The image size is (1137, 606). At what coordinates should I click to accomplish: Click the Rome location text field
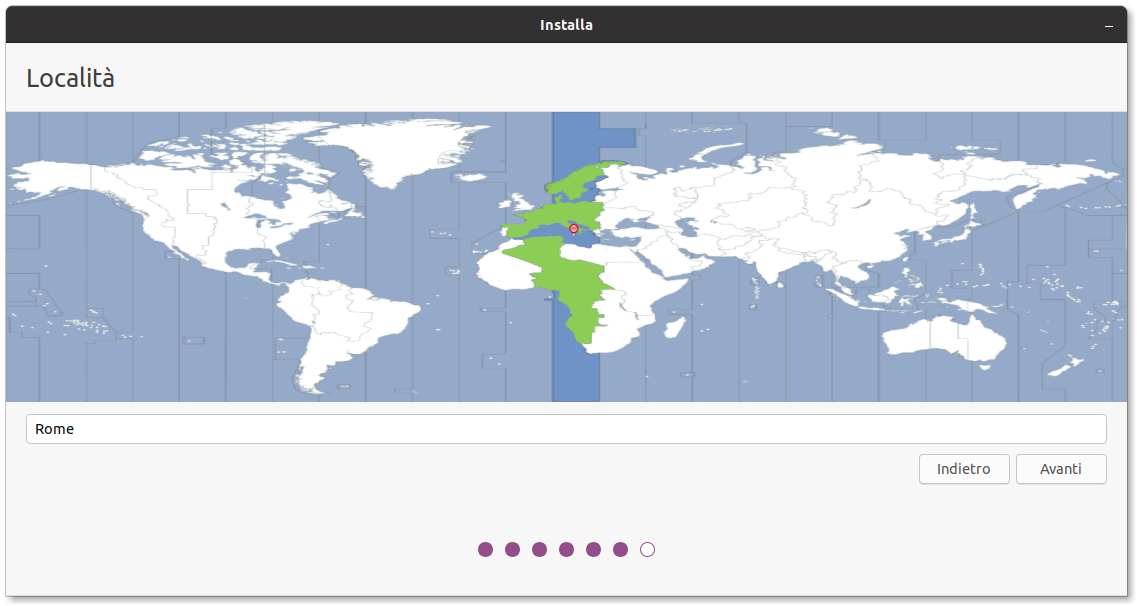(x=566, y=429)
